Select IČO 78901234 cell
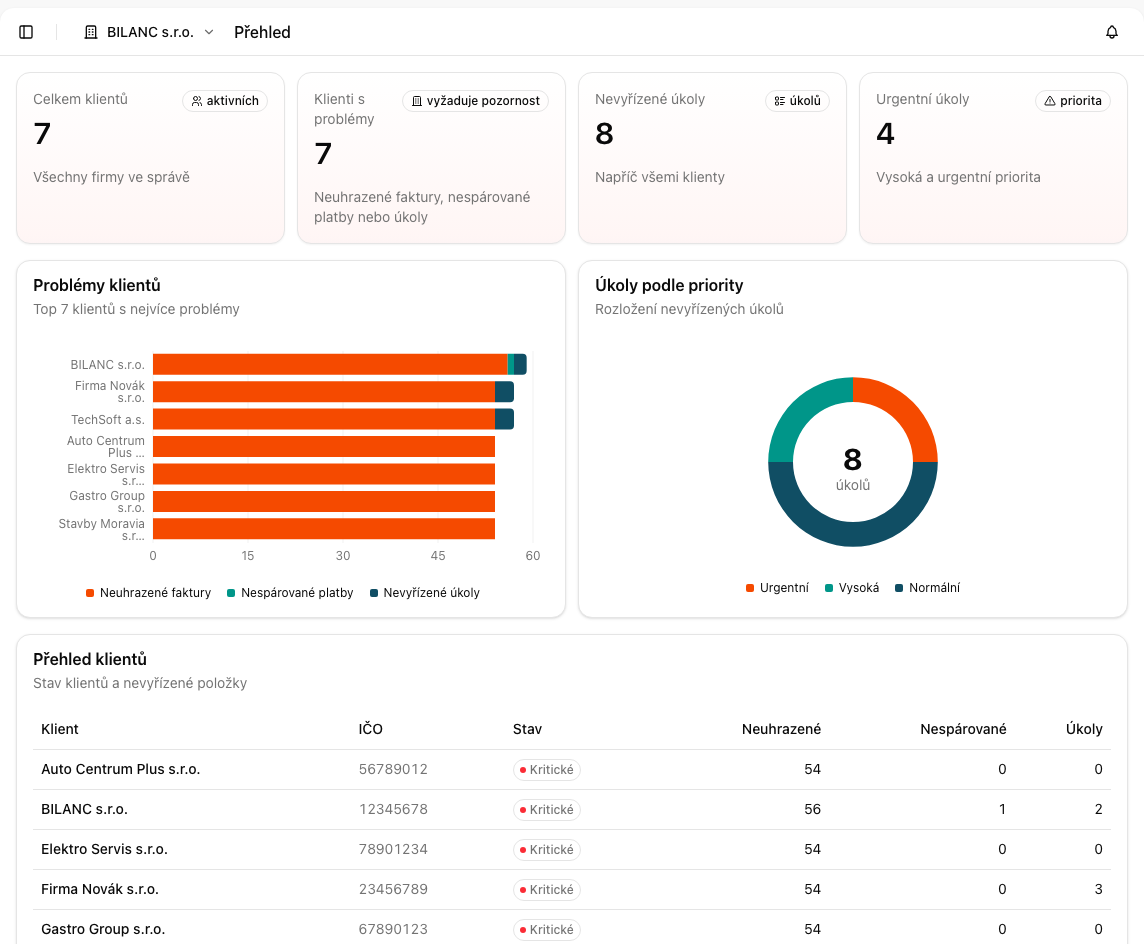This screenshot has width=1144, height=944. pyautogui.click(x=393, y=850)
